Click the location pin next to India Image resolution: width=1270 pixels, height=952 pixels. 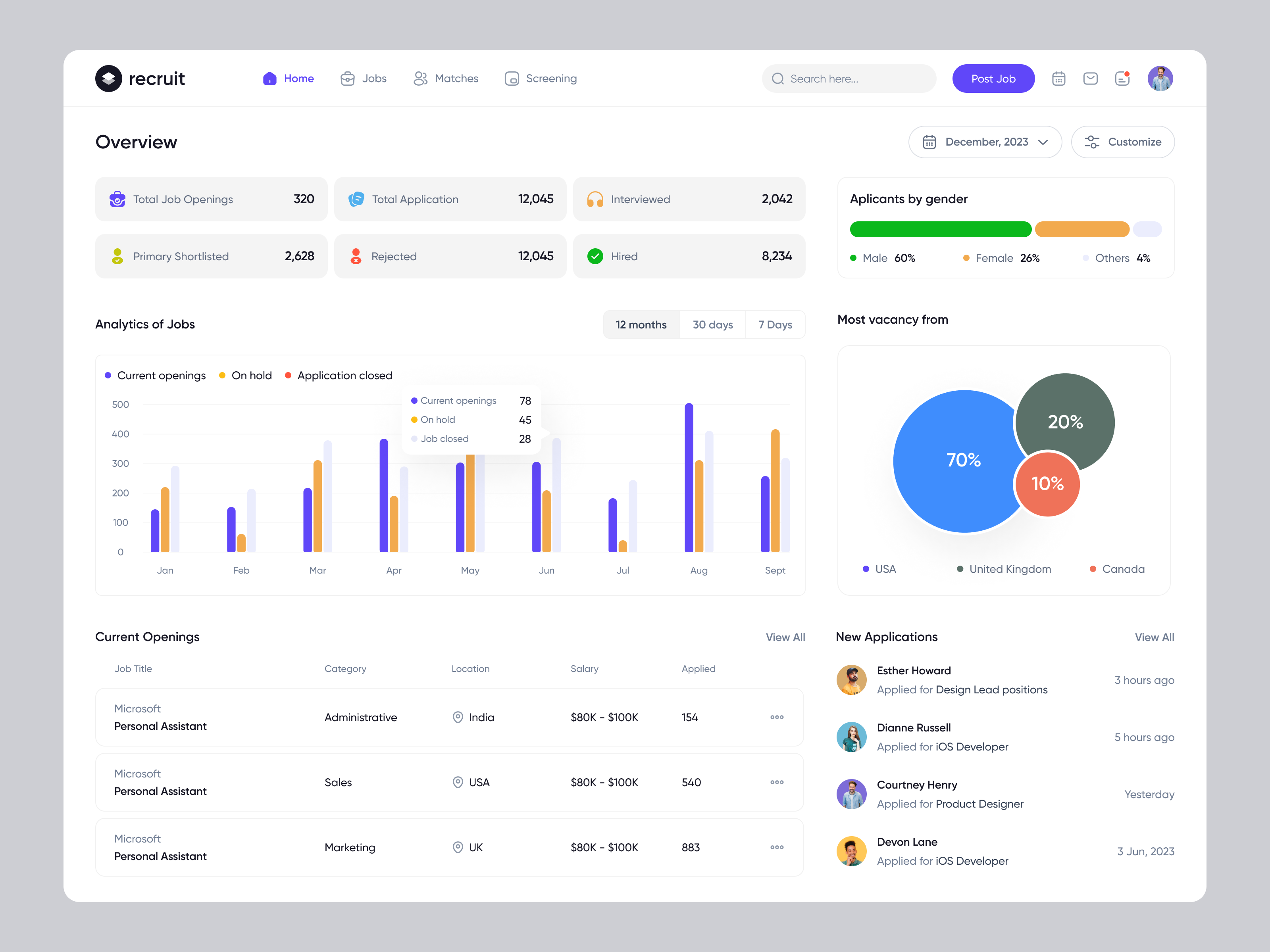(x=458, y=717)
